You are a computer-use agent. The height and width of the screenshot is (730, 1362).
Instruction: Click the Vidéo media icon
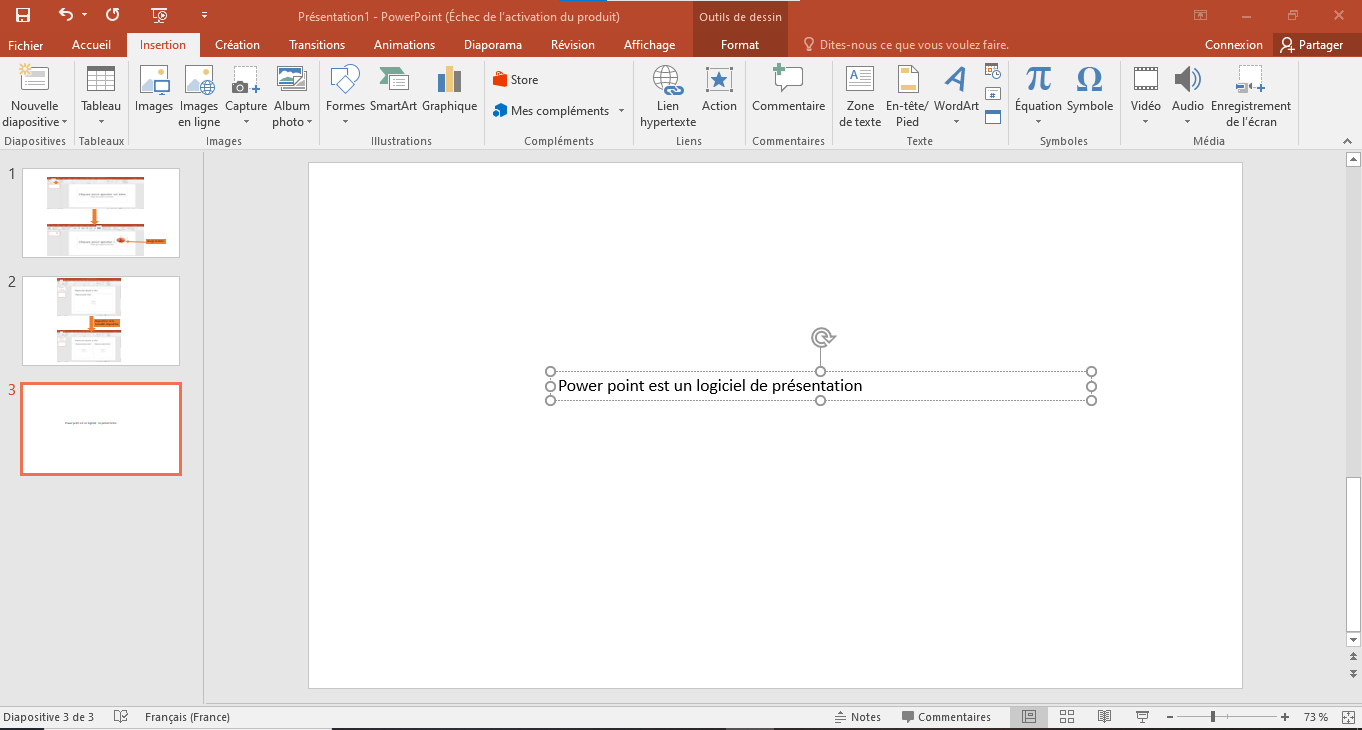point(1146,80)
